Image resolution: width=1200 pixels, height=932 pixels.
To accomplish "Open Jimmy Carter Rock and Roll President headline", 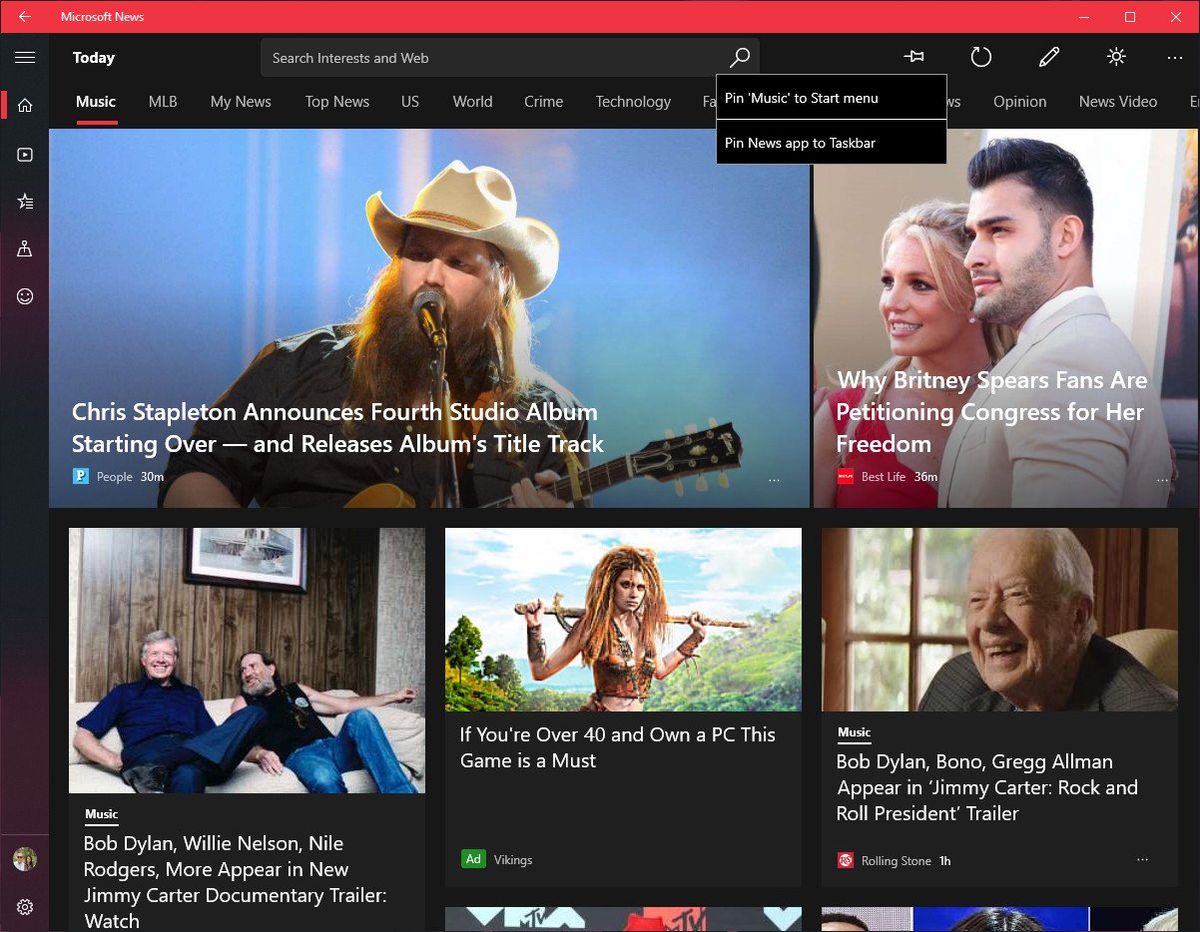I will [x=987, y=787].
